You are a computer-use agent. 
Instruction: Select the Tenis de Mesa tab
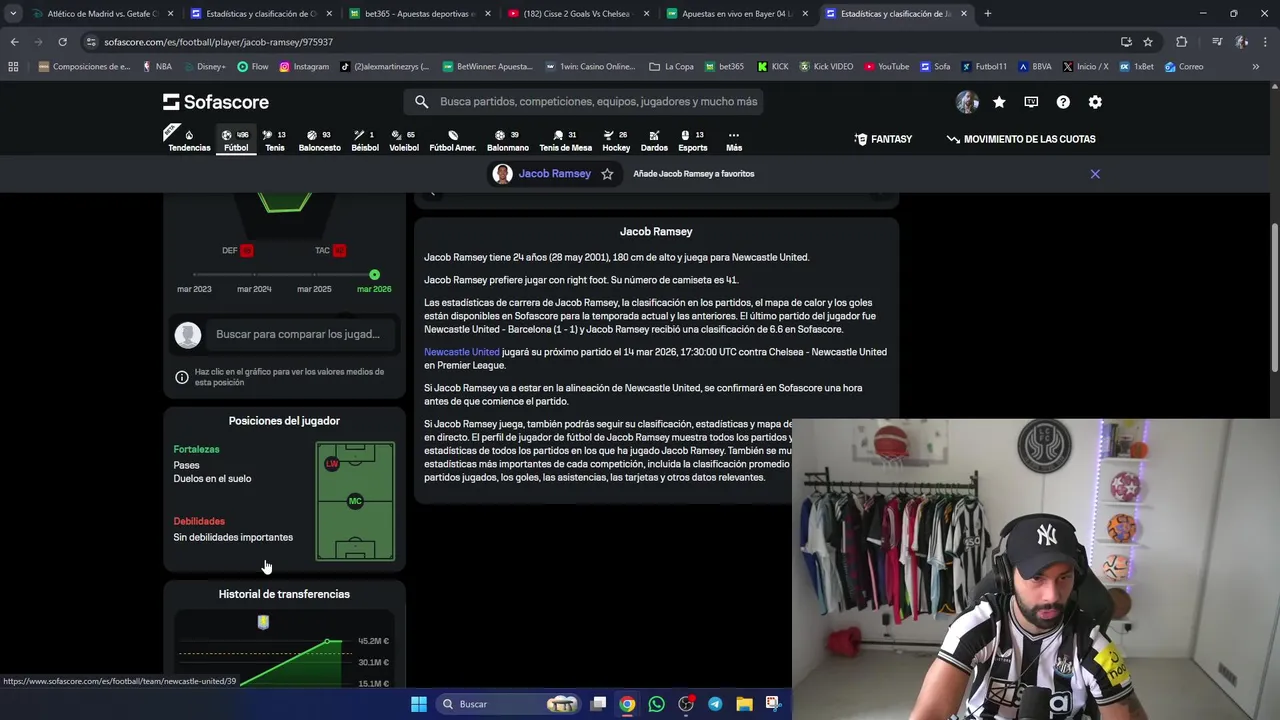pos(566,140)
